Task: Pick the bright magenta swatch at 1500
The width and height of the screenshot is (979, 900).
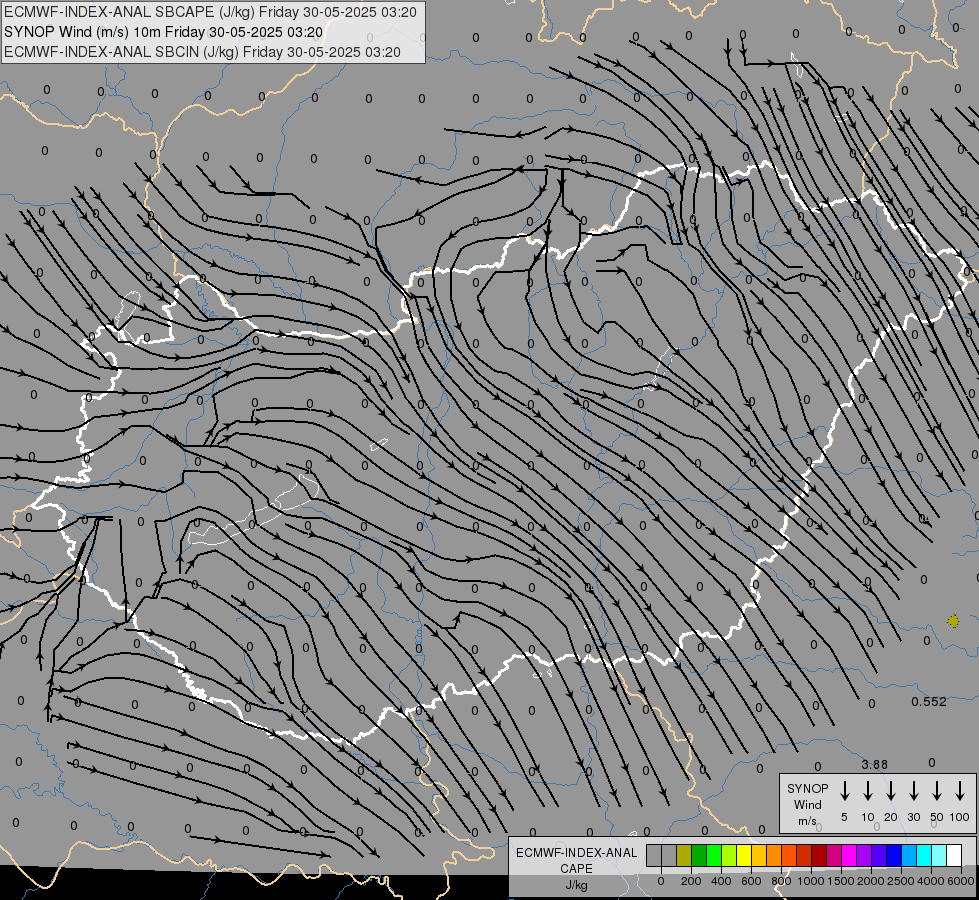Action: click(x=849, y=855)
